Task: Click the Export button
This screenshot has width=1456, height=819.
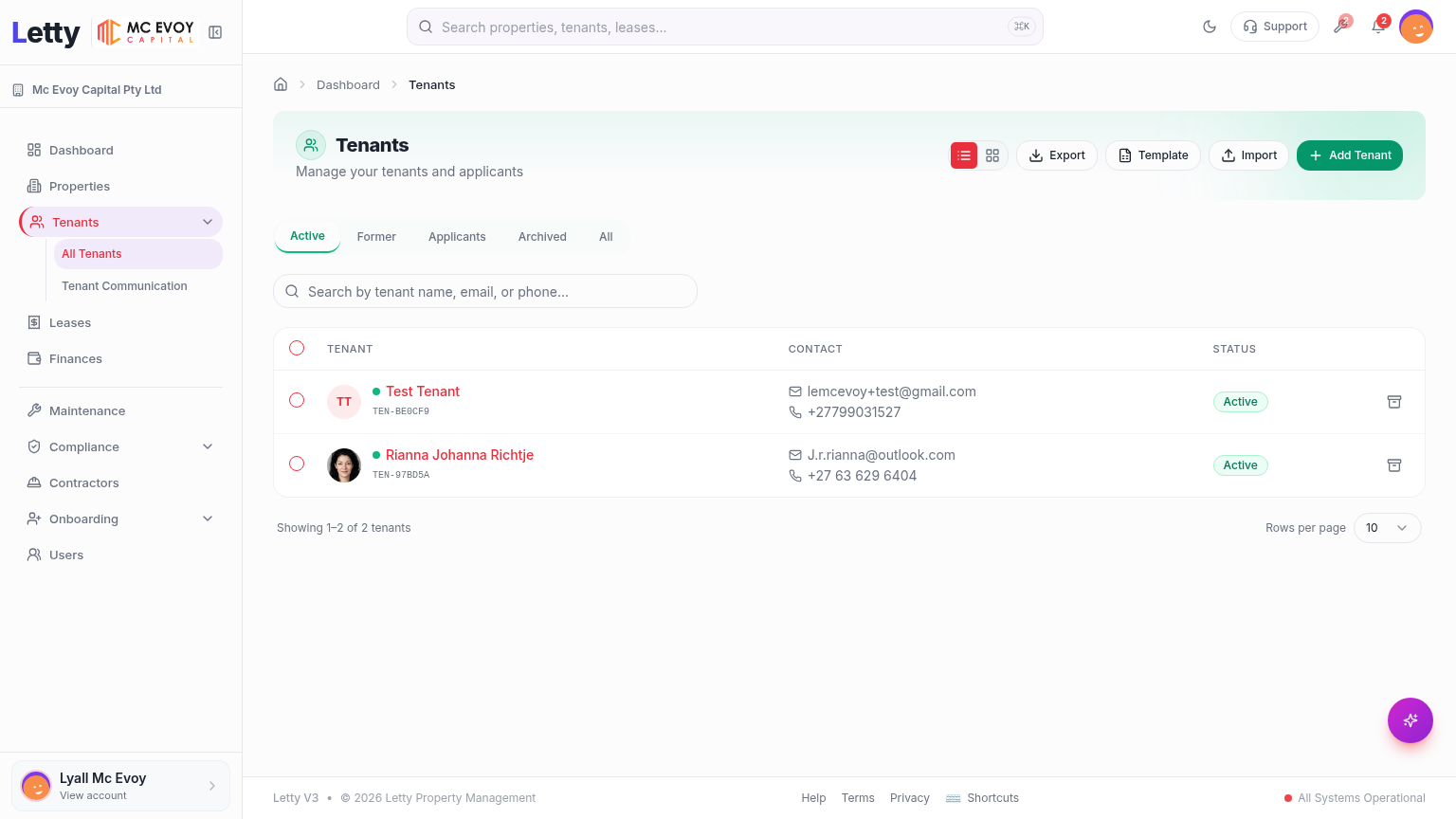Action: pos(1057,155)
